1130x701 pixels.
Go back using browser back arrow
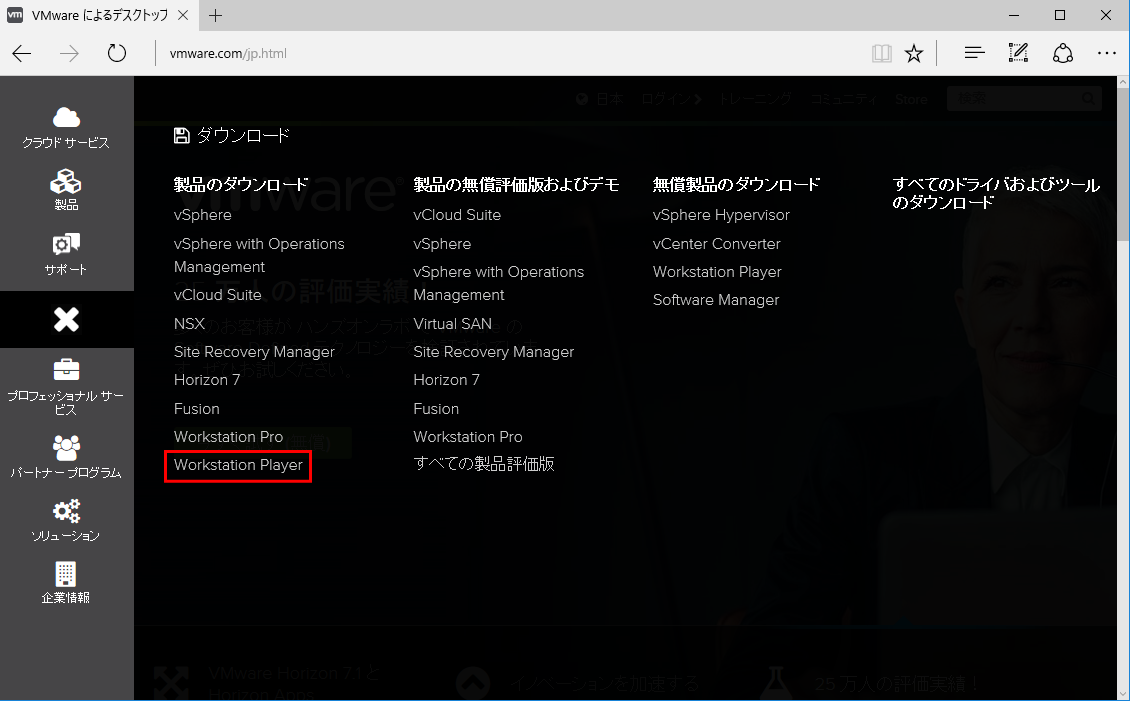pos(22,53)
